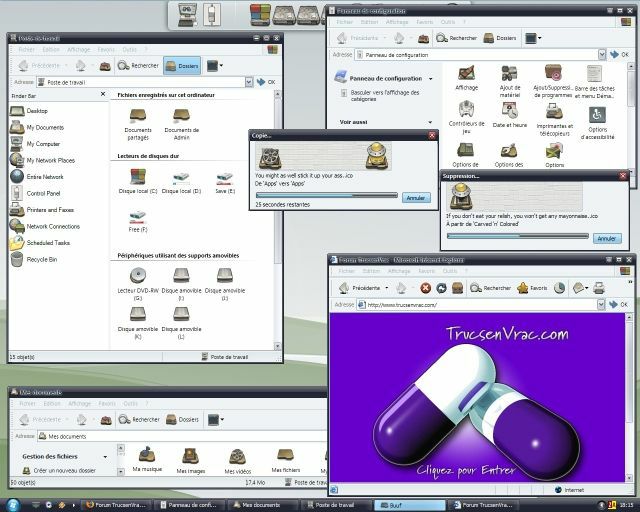Open Affichage menu in Internet Explorer

click(399, 271)
